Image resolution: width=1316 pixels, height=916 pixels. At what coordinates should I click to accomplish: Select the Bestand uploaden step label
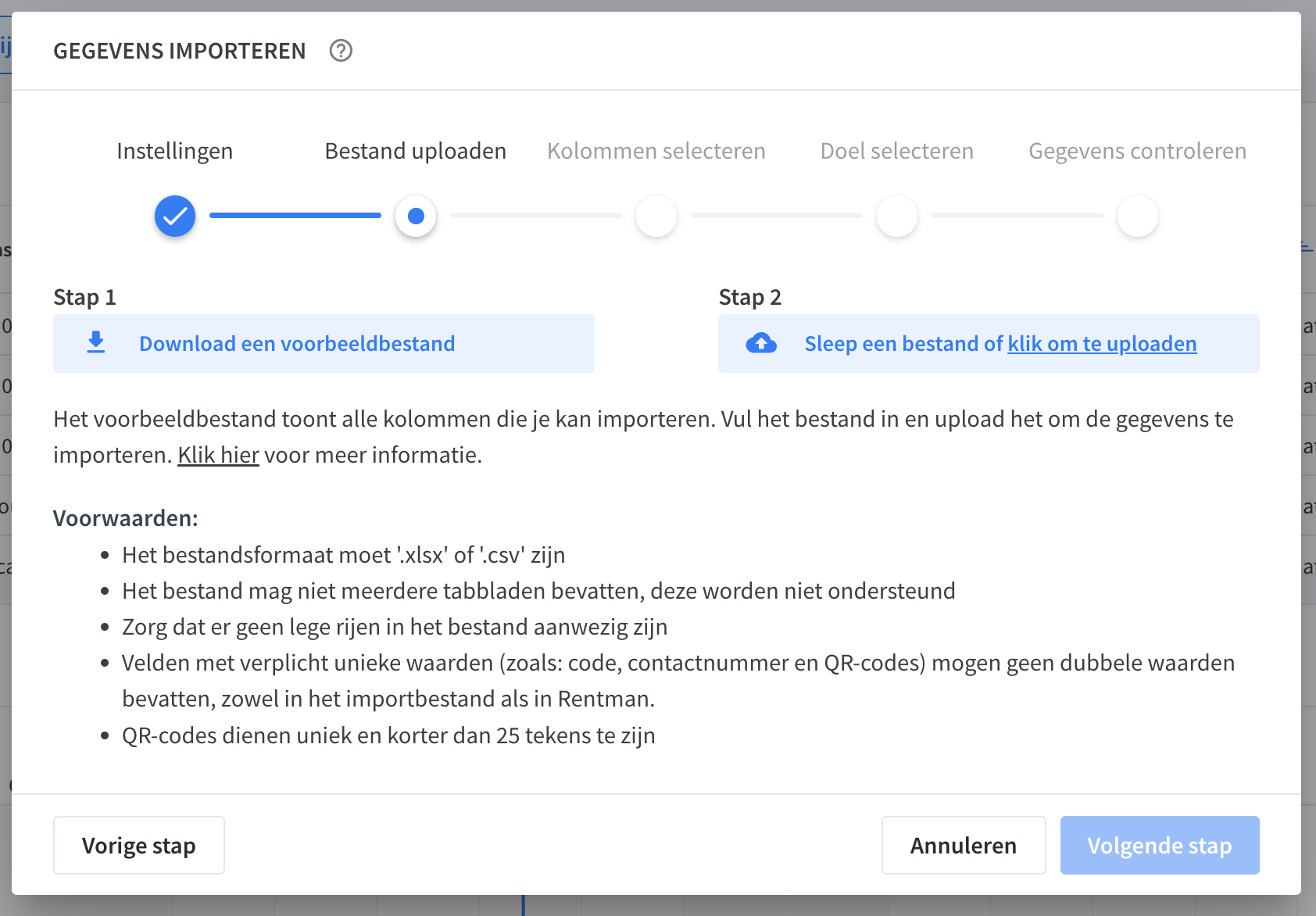416,151
